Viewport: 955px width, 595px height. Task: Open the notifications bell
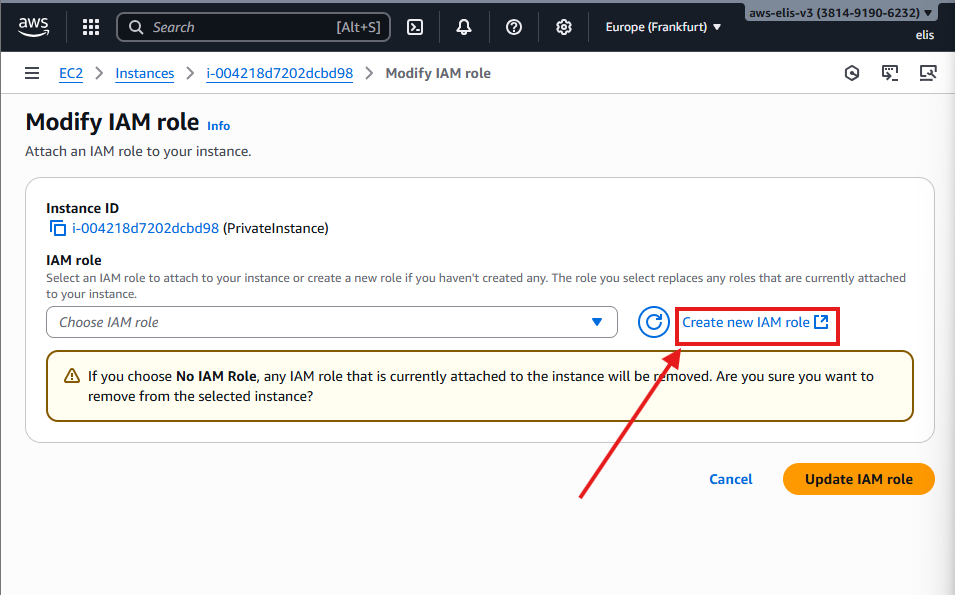click(464, 27)
